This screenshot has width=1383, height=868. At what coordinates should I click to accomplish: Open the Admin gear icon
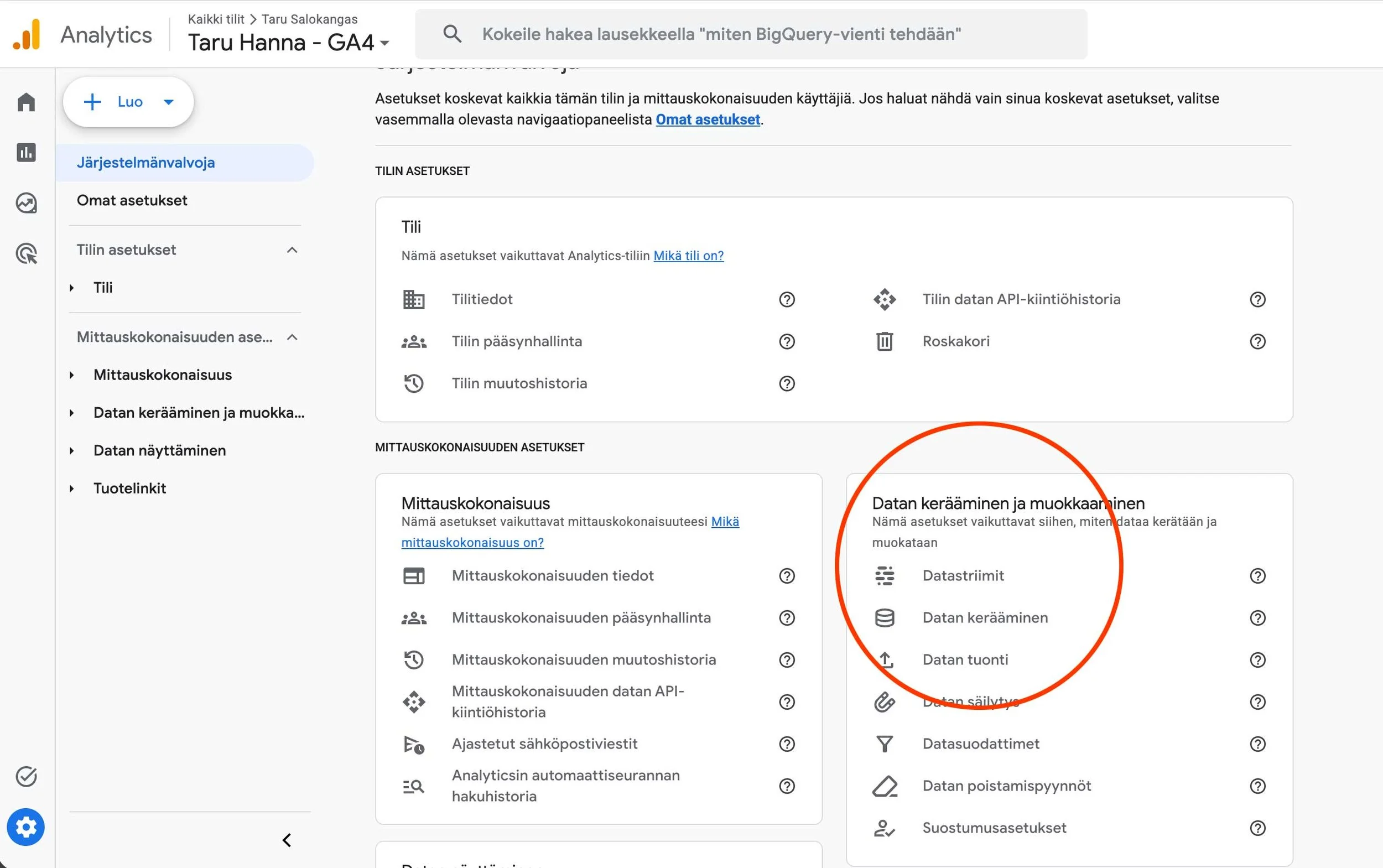(x=26, y=827)
